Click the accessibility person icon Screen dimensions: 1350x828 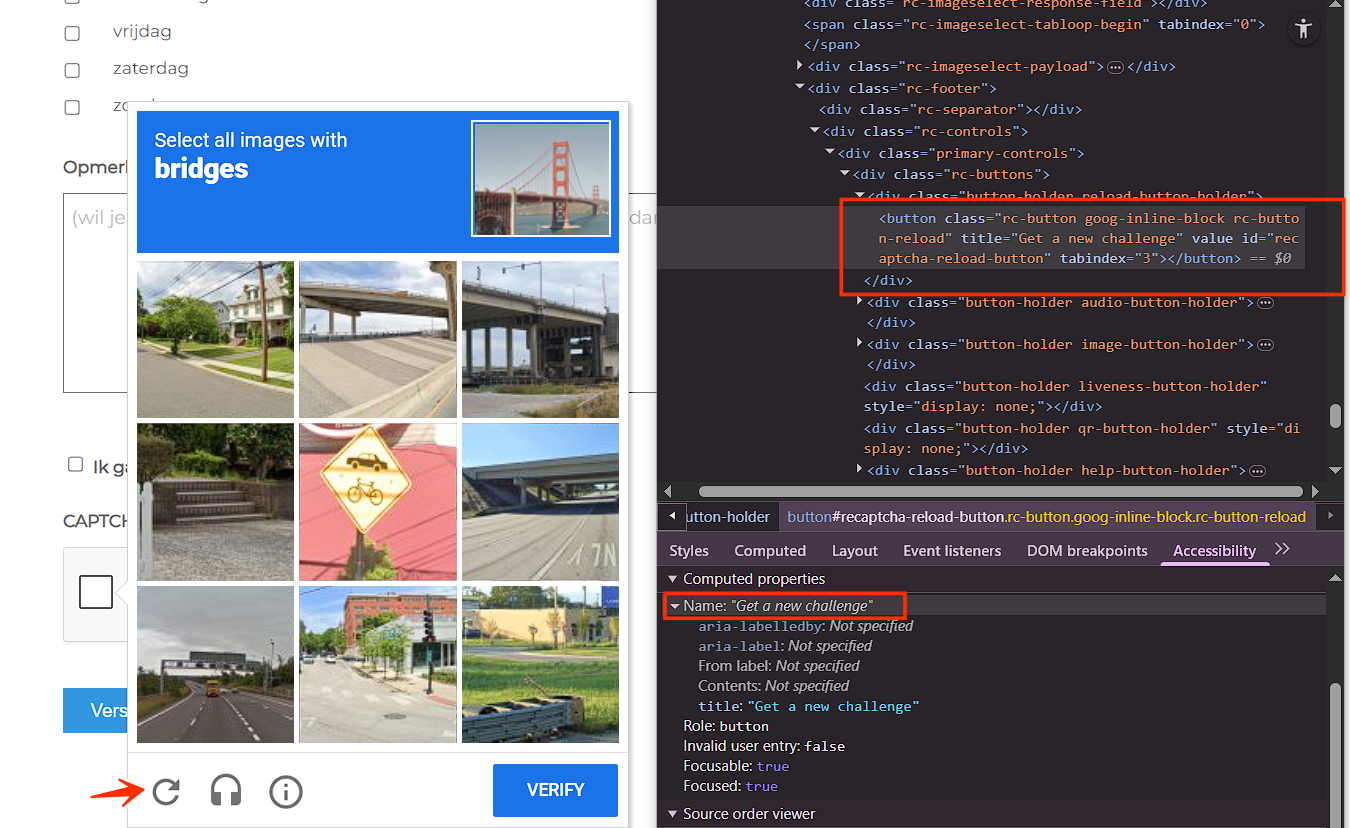(x=1302, y=29)
